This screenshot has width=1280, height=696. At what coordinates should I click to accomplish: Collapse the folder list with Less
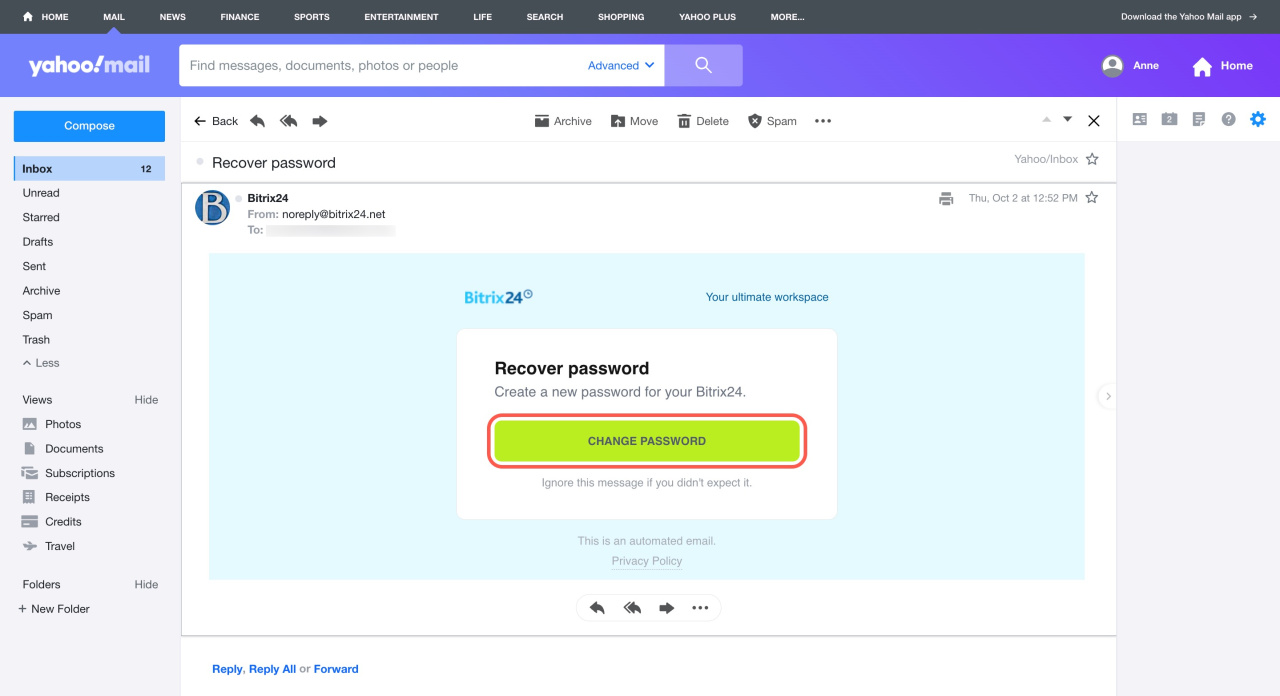point(41,363)
